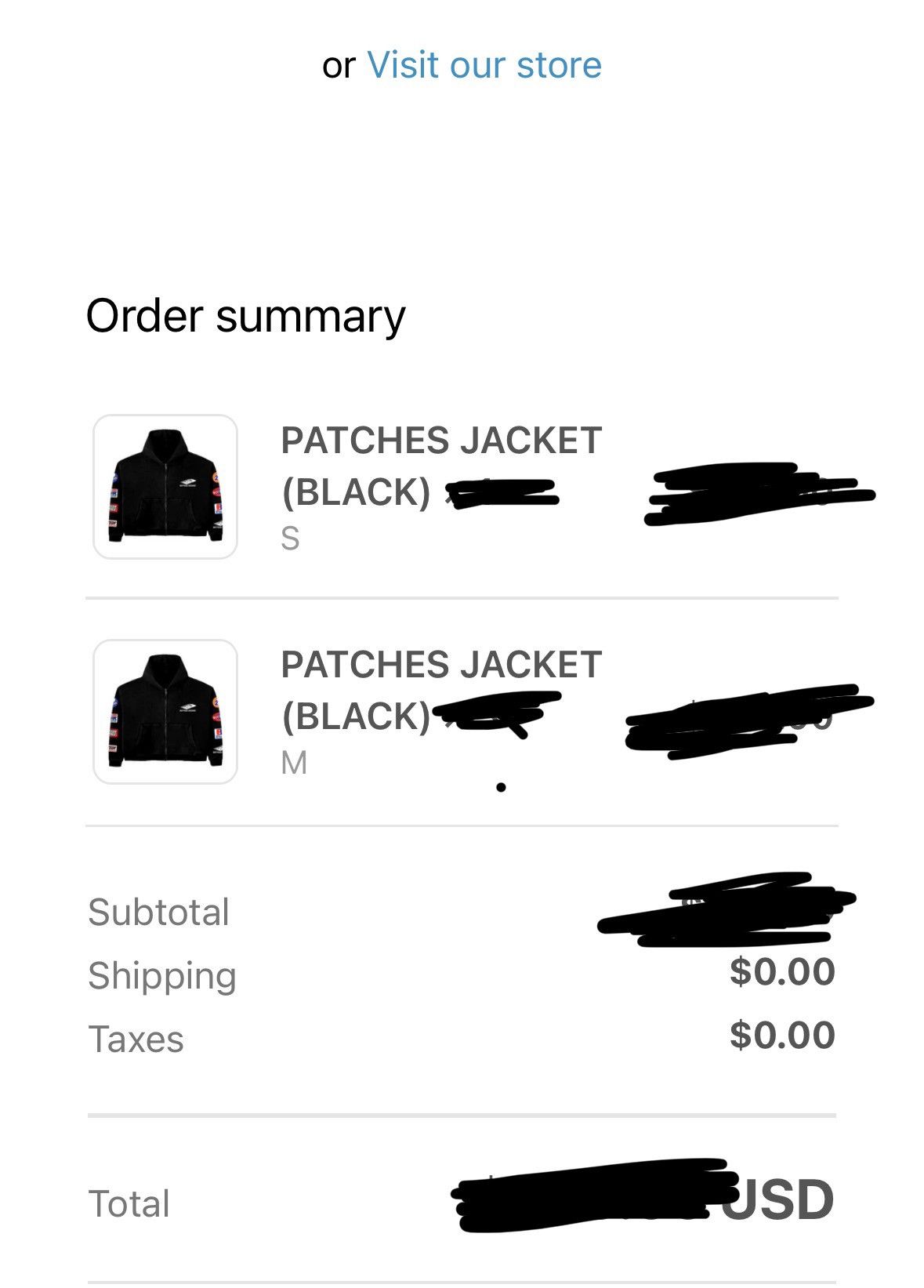
Task: Click the Order summary heading
Action: coord(244,317)
